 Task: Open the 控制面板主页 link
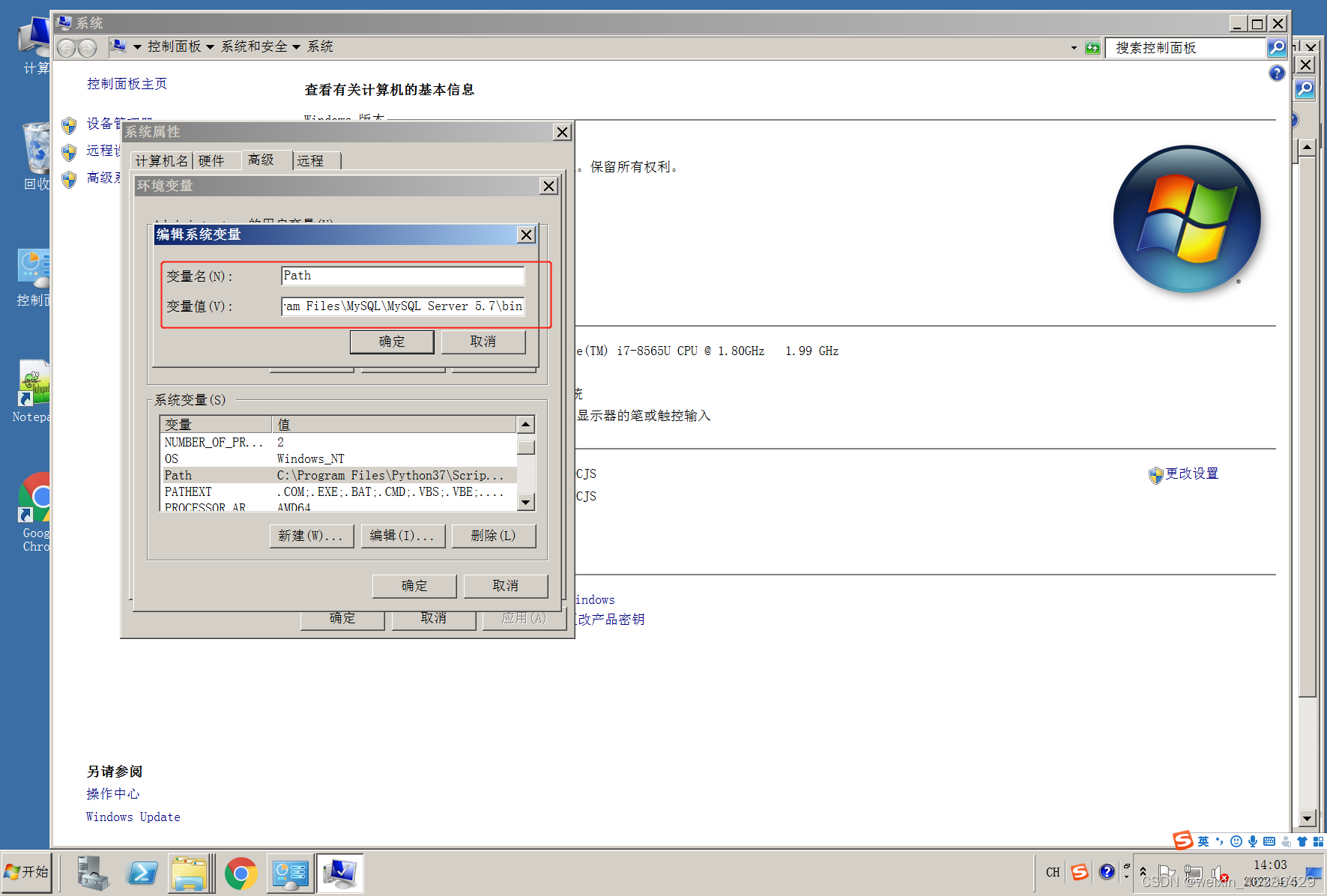tap(127, 84)
